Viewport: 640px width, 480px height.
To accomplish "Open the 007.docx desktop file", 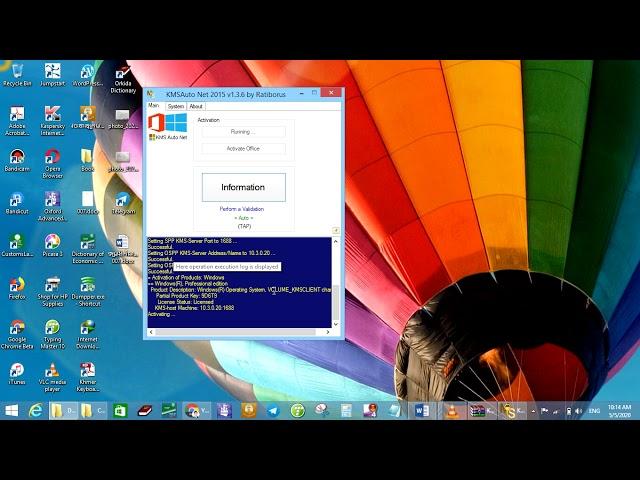I will (x=87, y=203).
